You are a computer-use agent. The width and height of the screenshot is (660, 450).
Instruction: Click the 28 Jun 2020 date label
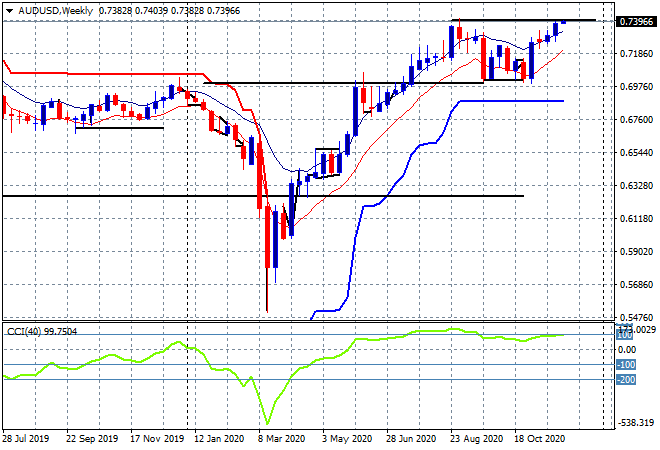coord(411,439)
